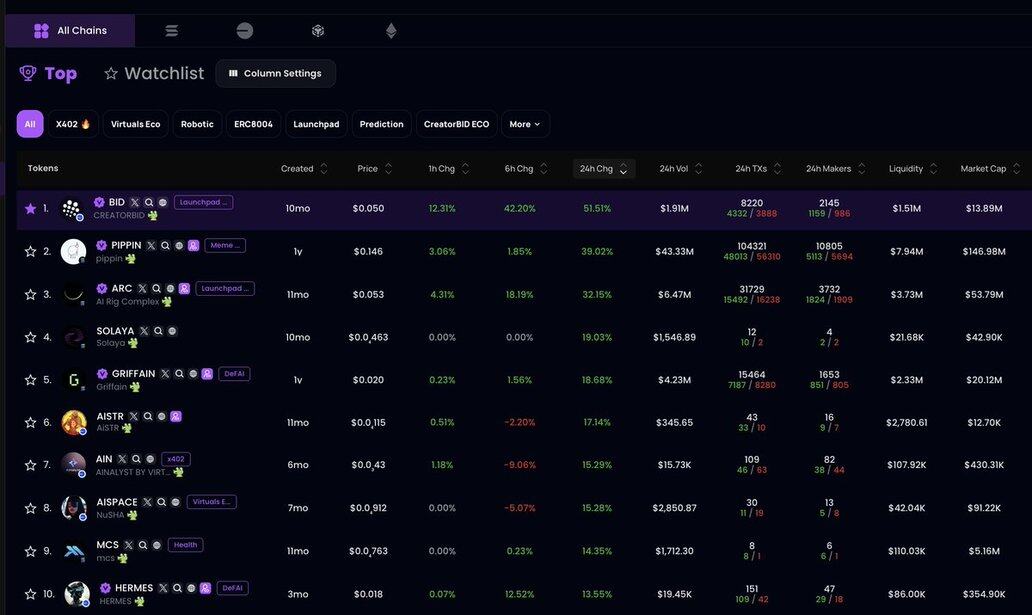Sort tokens by Market Cap column

click(990, 169)
